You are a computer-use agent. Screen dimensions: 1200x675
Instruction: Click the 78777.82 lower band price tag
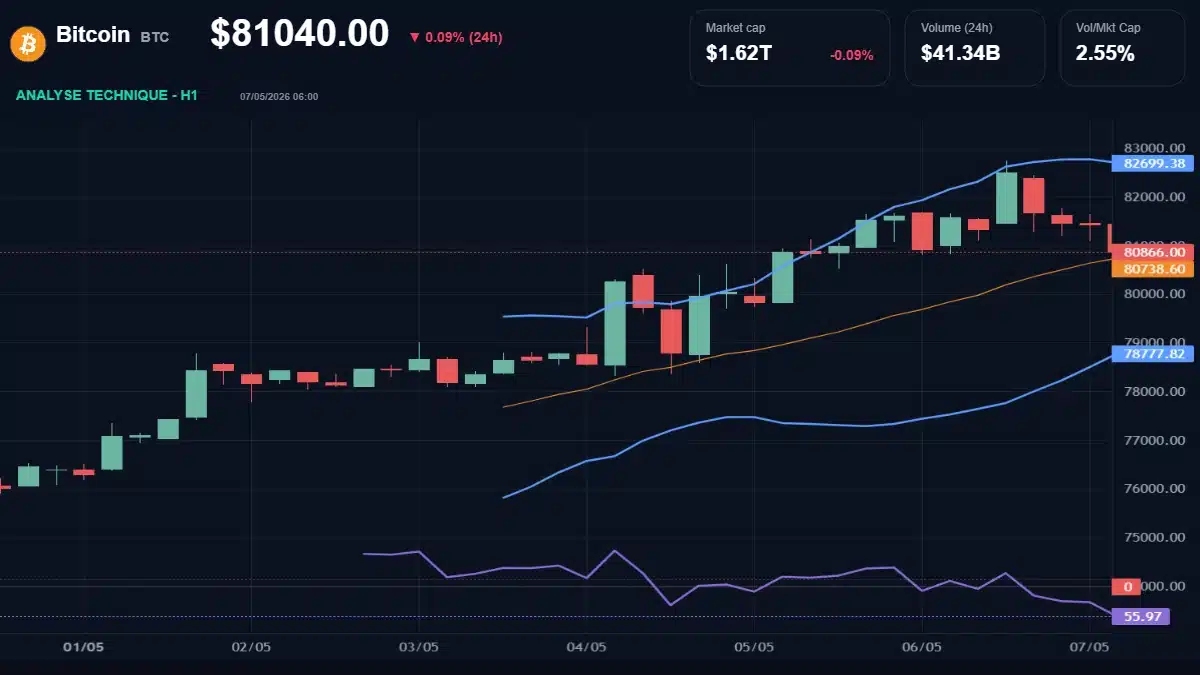point(1153,353)
